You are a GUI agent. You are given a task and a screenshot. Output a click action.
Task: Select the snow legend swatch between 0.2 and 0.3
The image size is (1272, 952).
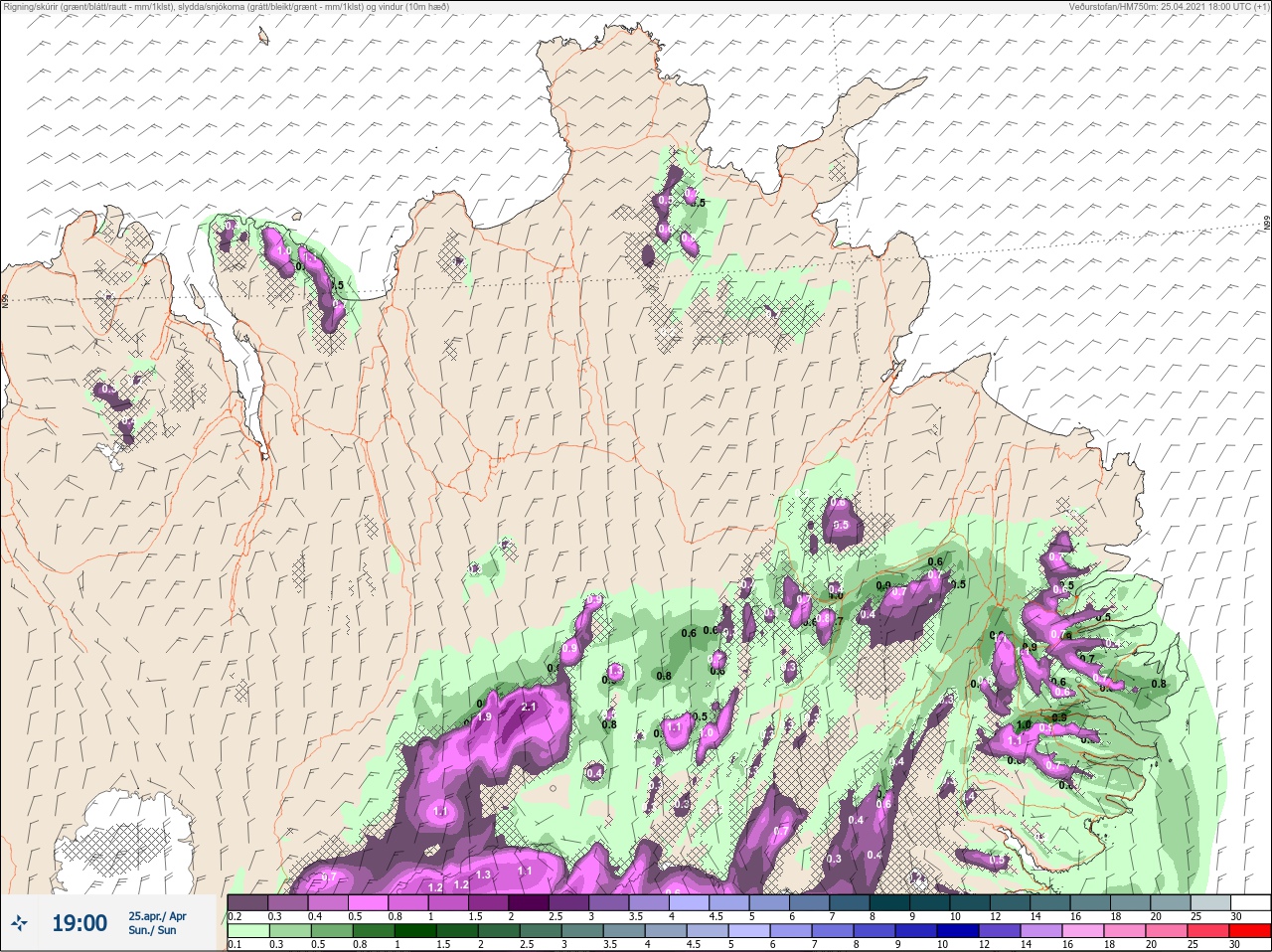pyautogui.click(x=247, y=902)
